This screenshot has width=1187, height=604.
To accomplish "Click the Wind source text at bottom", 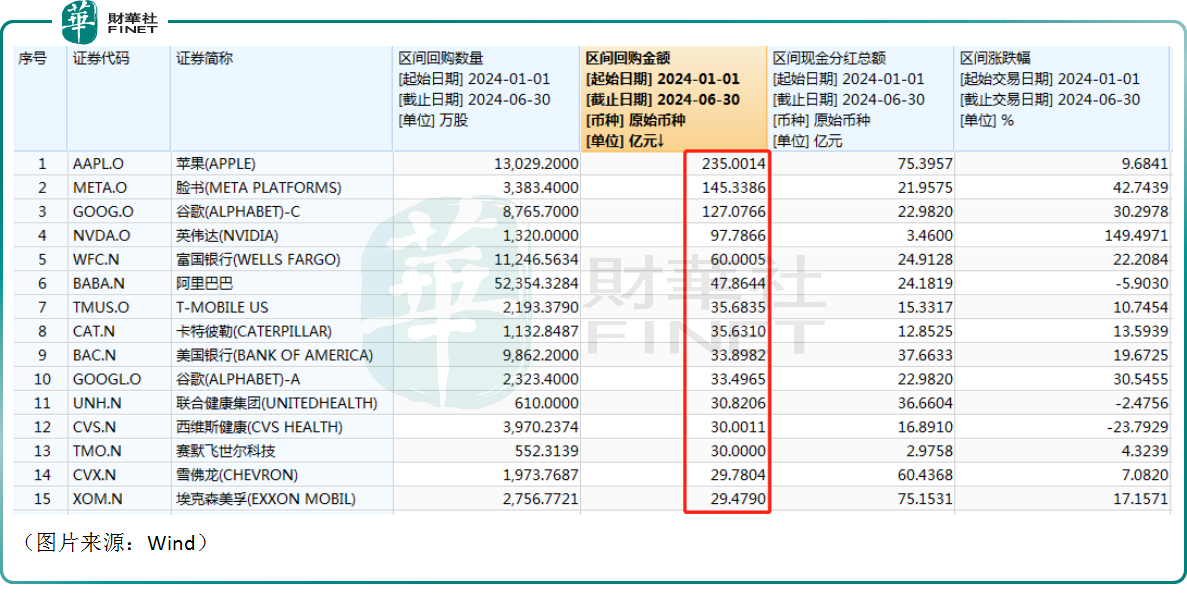I will (x=172, y=544).
